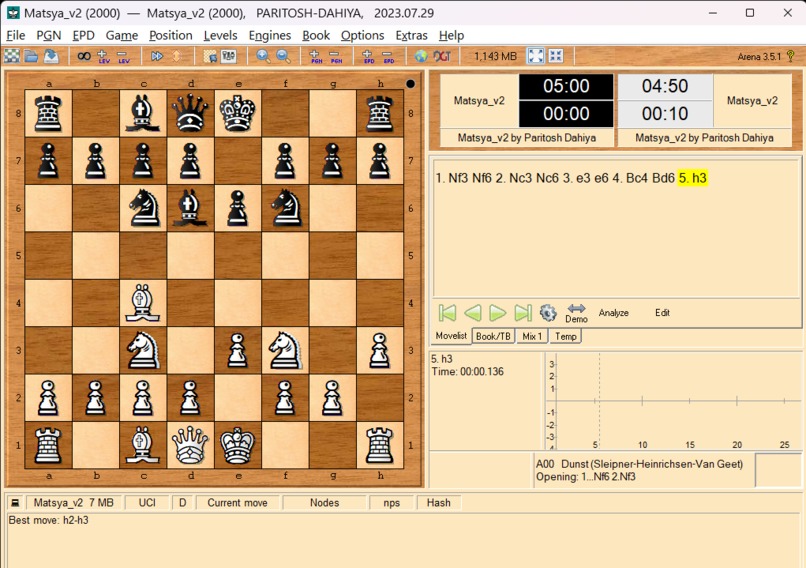Open the engine settings sliders icon
The height and width of the screenshot is (568, 806).
[229, 56]
